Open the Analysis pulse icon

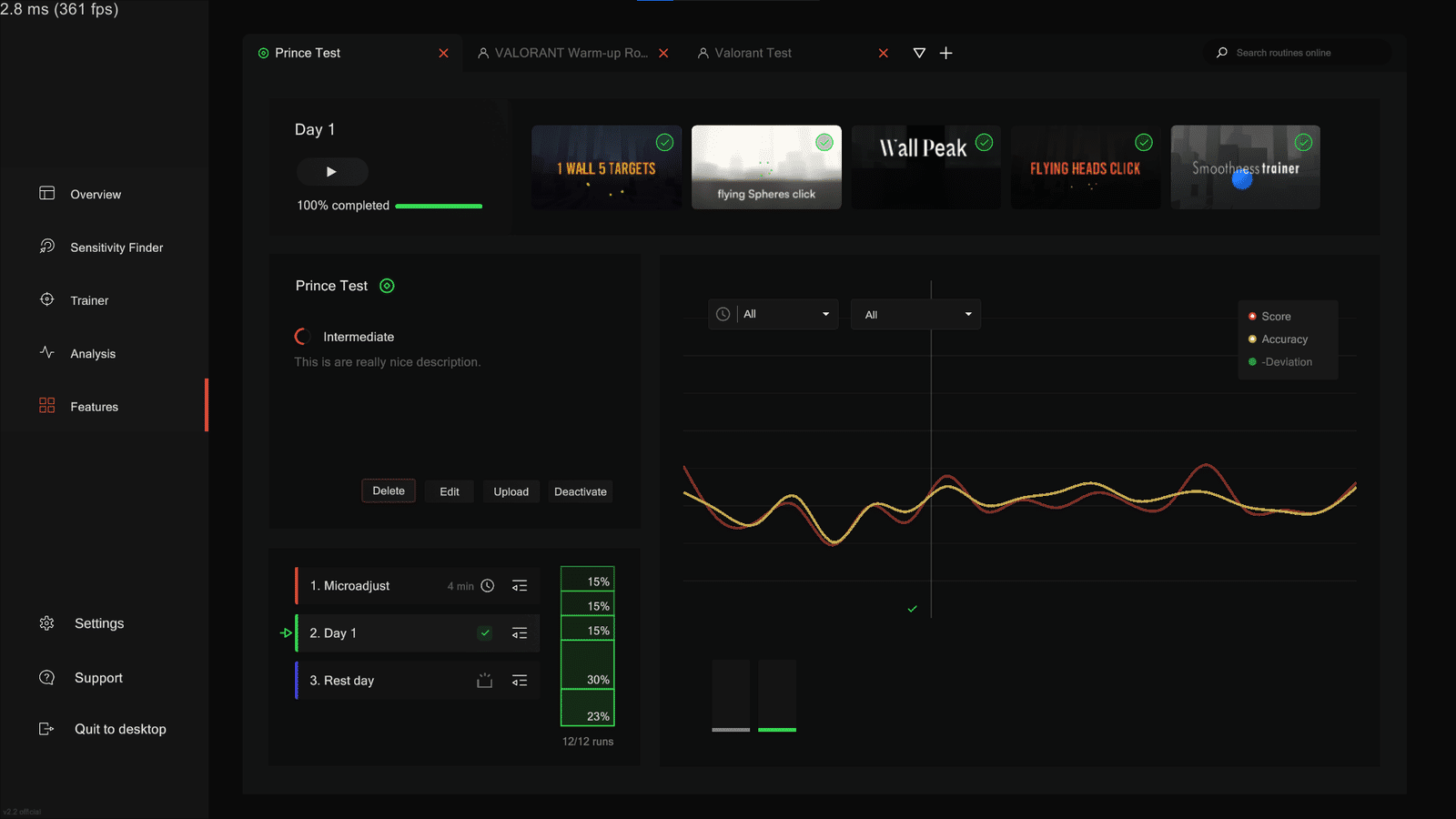point(47,352)
